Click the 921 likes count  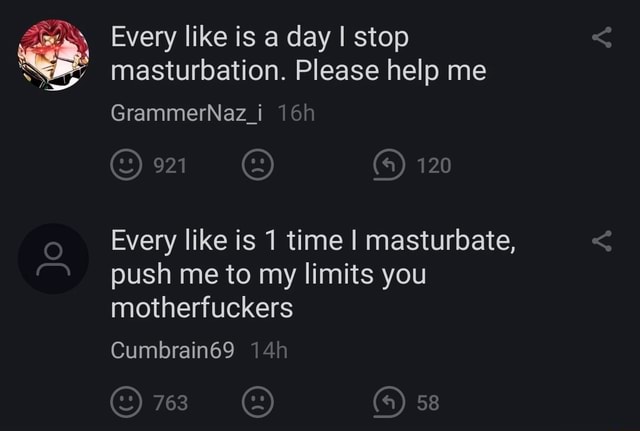[170, 166]
